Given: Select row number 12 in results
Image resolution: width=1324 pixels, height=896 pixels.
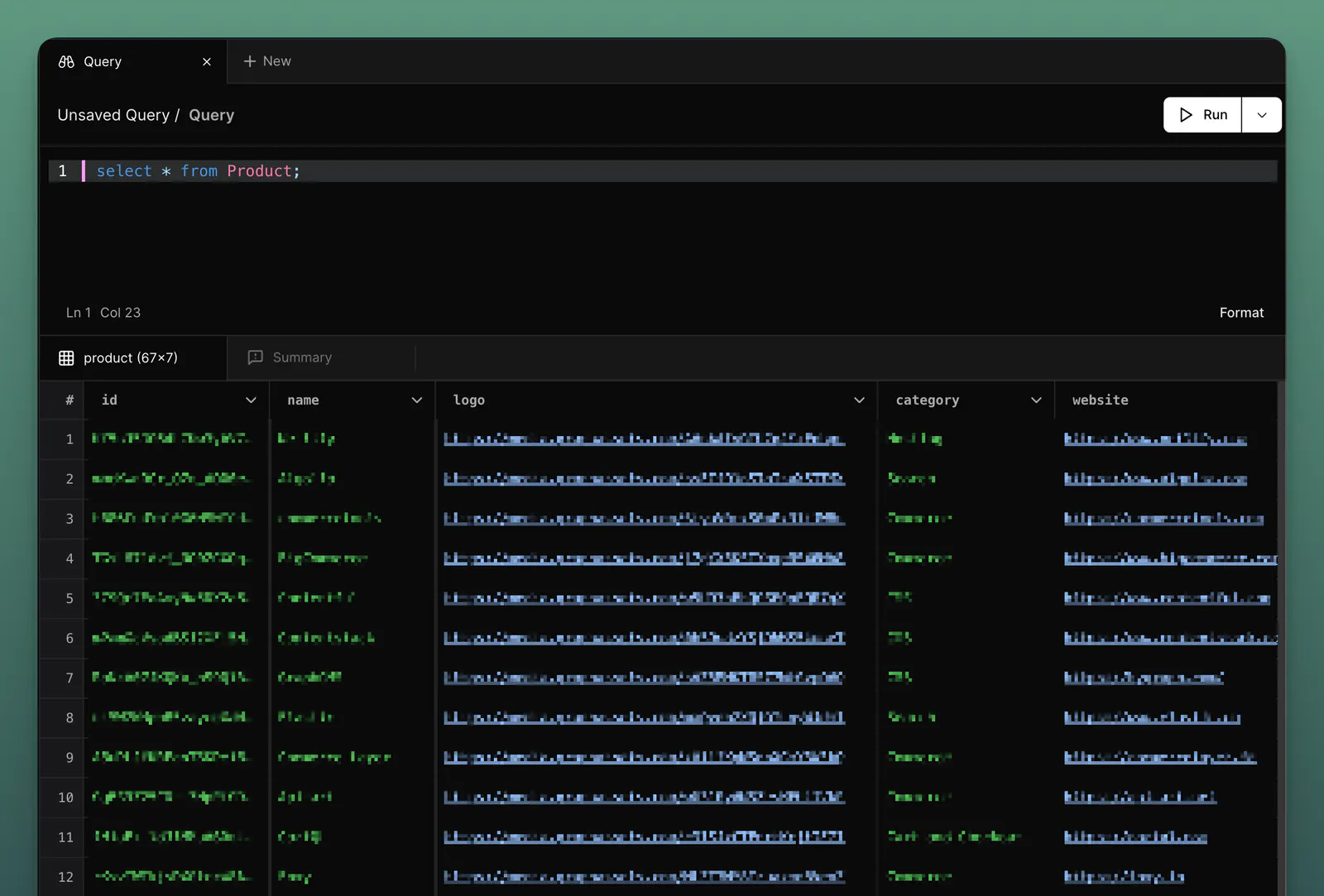Looking at the screenshot, I should (x=66, y=877).
